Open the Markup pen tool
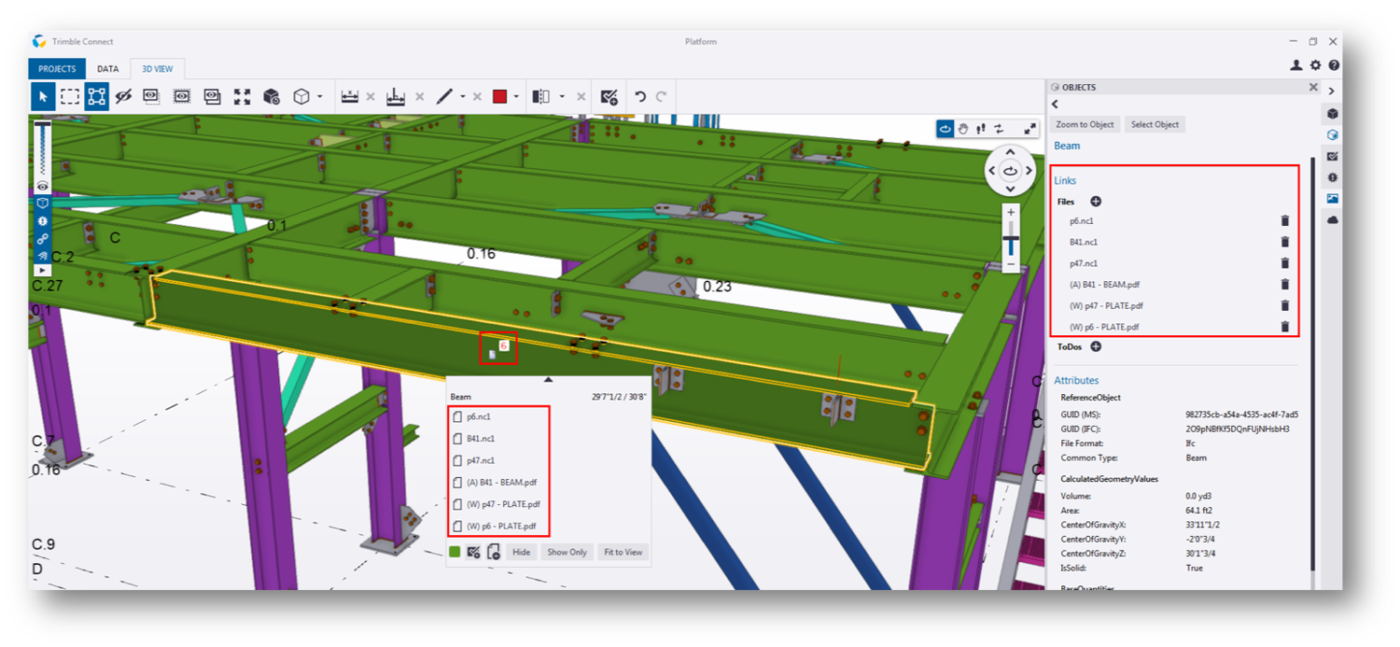The width and height of the screenshot is (1400, 647). pos(443,96)
